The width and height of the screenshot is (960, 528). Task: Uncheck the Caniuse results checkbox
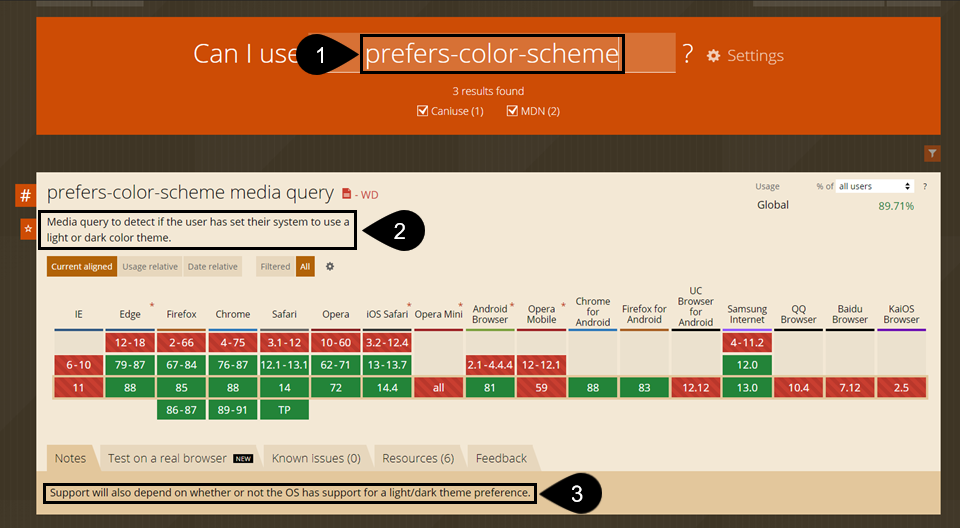click(422, 111)
